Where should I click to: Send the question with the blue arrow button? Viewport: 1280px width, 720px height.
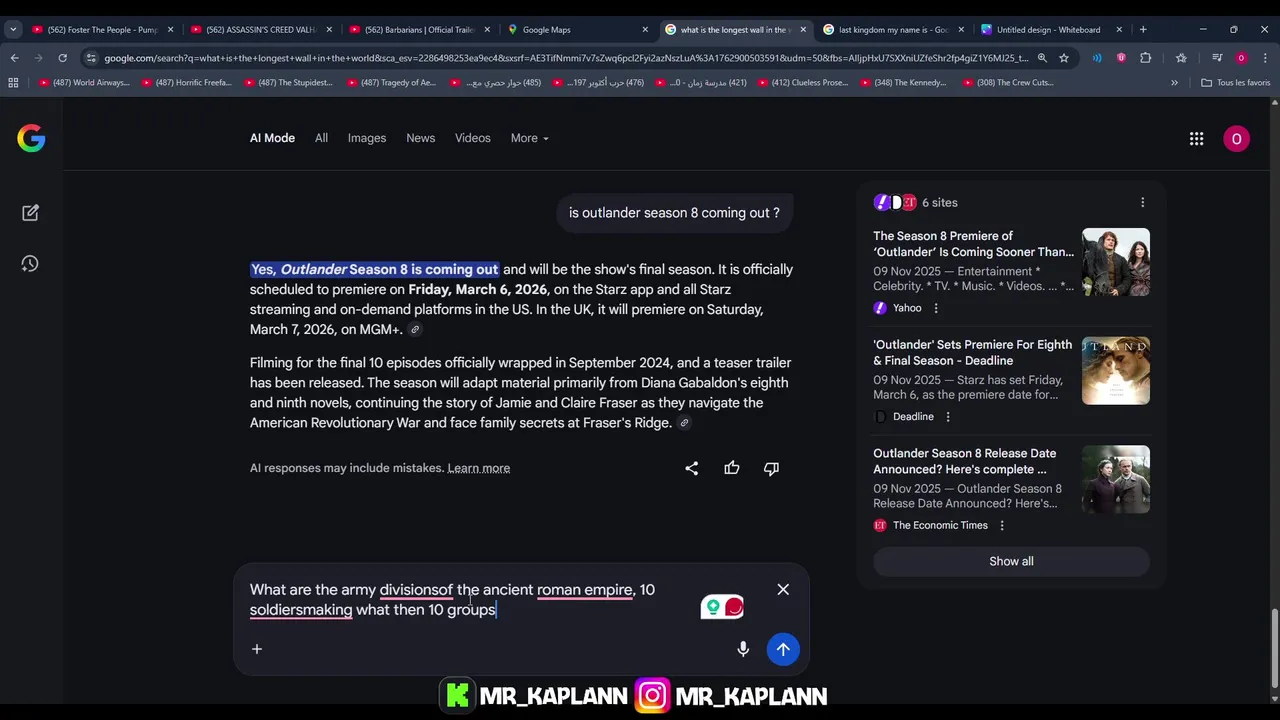[x=783, y=649]
